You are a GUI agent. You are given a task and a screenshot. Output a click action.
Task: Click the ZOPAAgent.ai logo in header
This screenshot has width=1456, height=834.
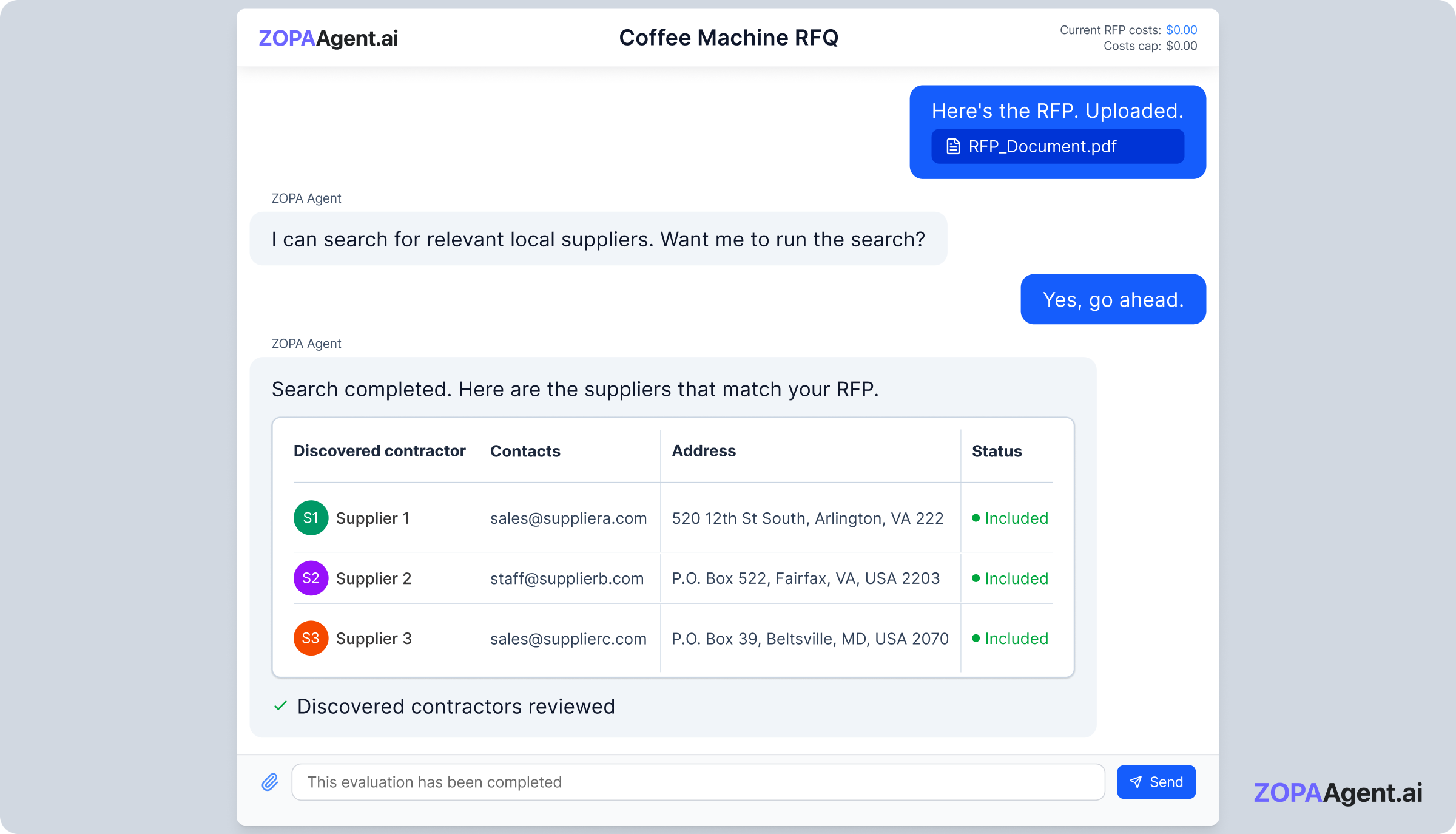click(x=328, y=38)
